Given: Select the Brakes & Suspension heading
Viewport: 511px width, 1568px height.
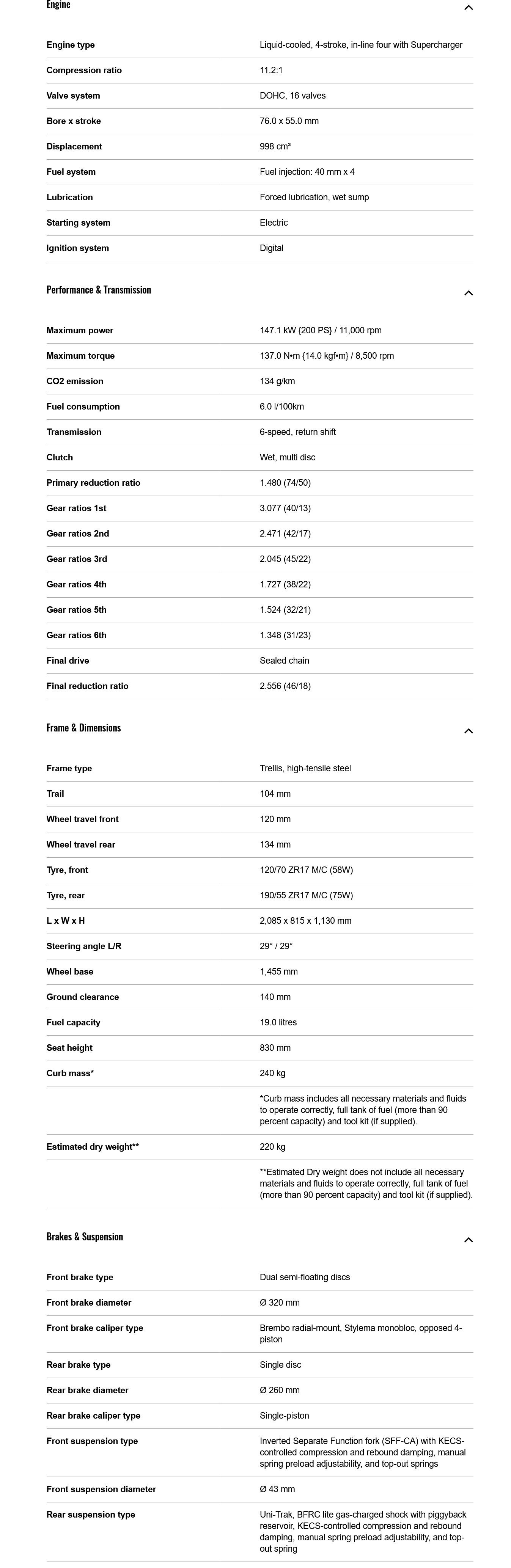Looking at the screenshot, I should tap(85, 1236).
